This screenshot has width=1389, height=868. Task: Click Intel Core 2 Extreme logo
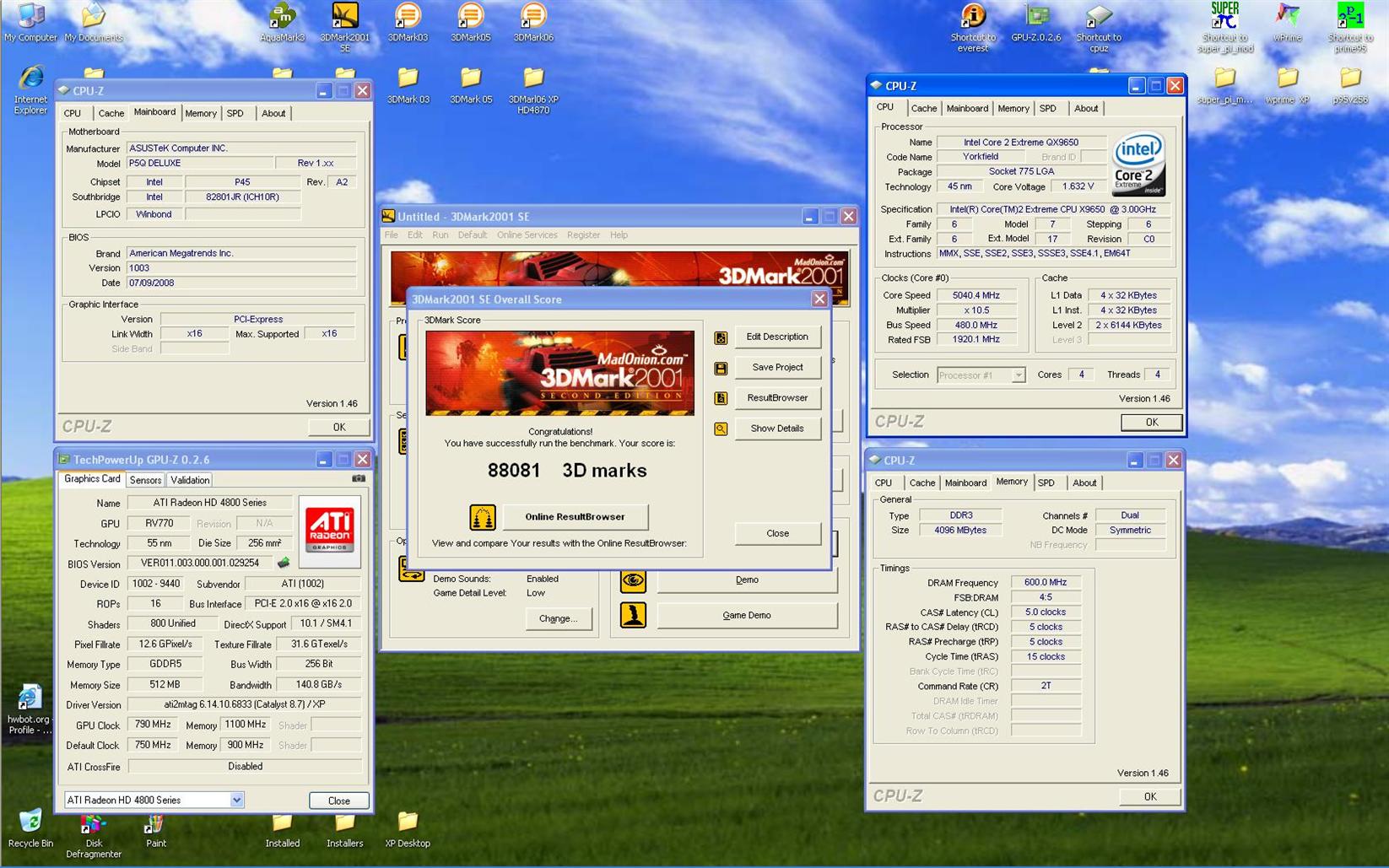click(1138, 164)
